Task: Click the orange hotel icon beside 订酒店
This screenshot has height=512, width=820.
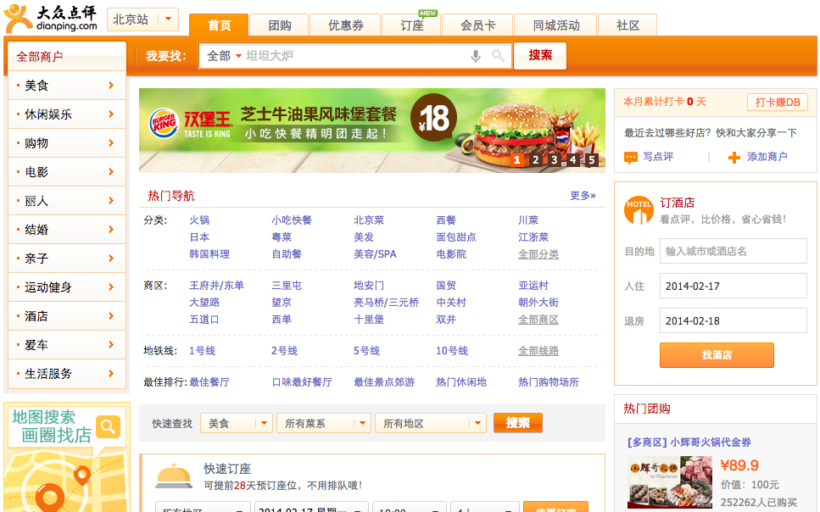Action: [x=638, y=209]
